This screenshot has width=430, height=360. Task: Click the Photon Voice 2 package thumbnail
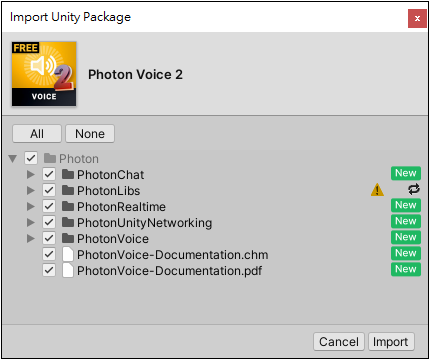tap(44, 74)
